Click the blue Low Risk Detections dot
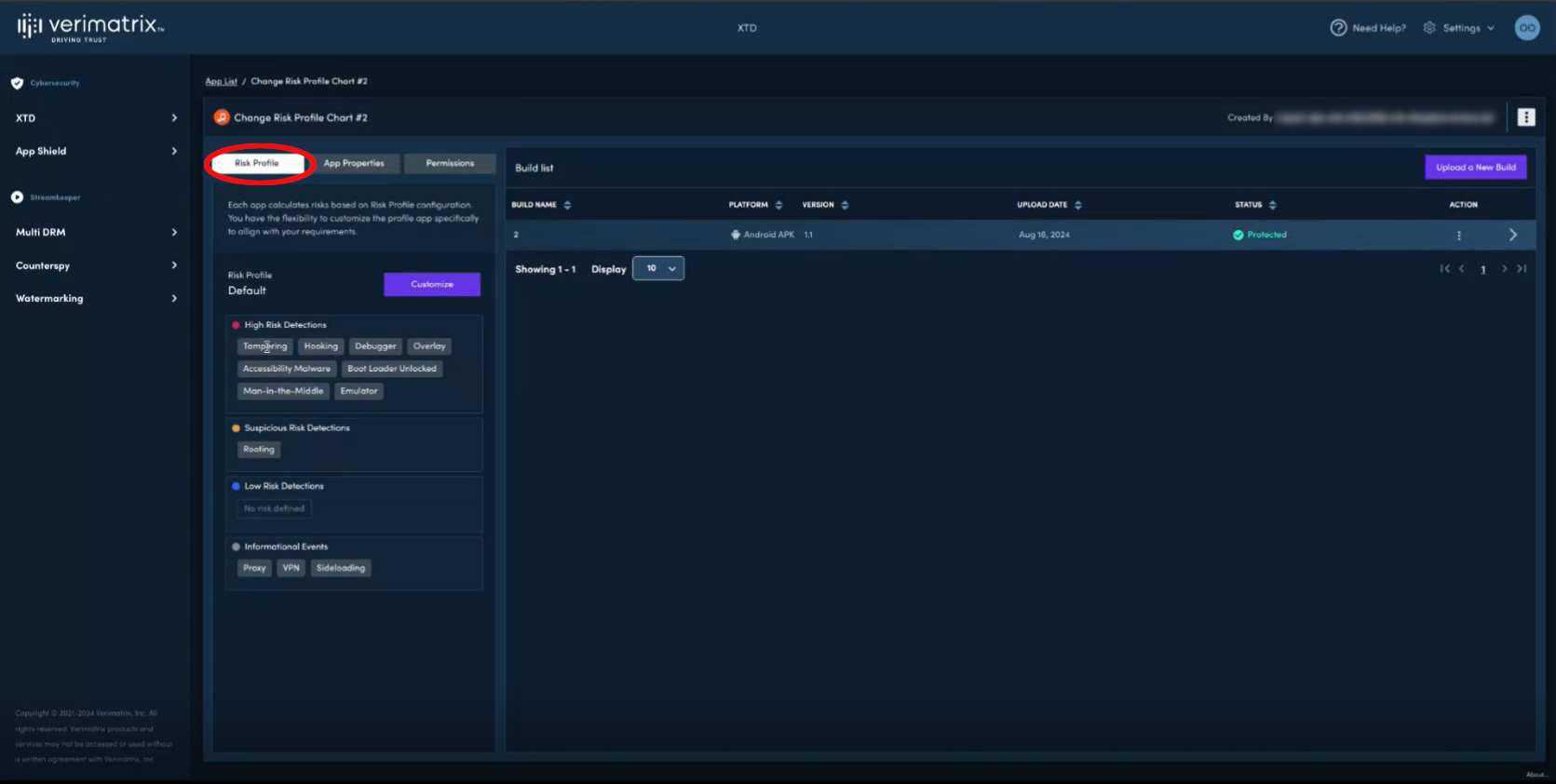 pyautogui.click(x=236, y=486)
